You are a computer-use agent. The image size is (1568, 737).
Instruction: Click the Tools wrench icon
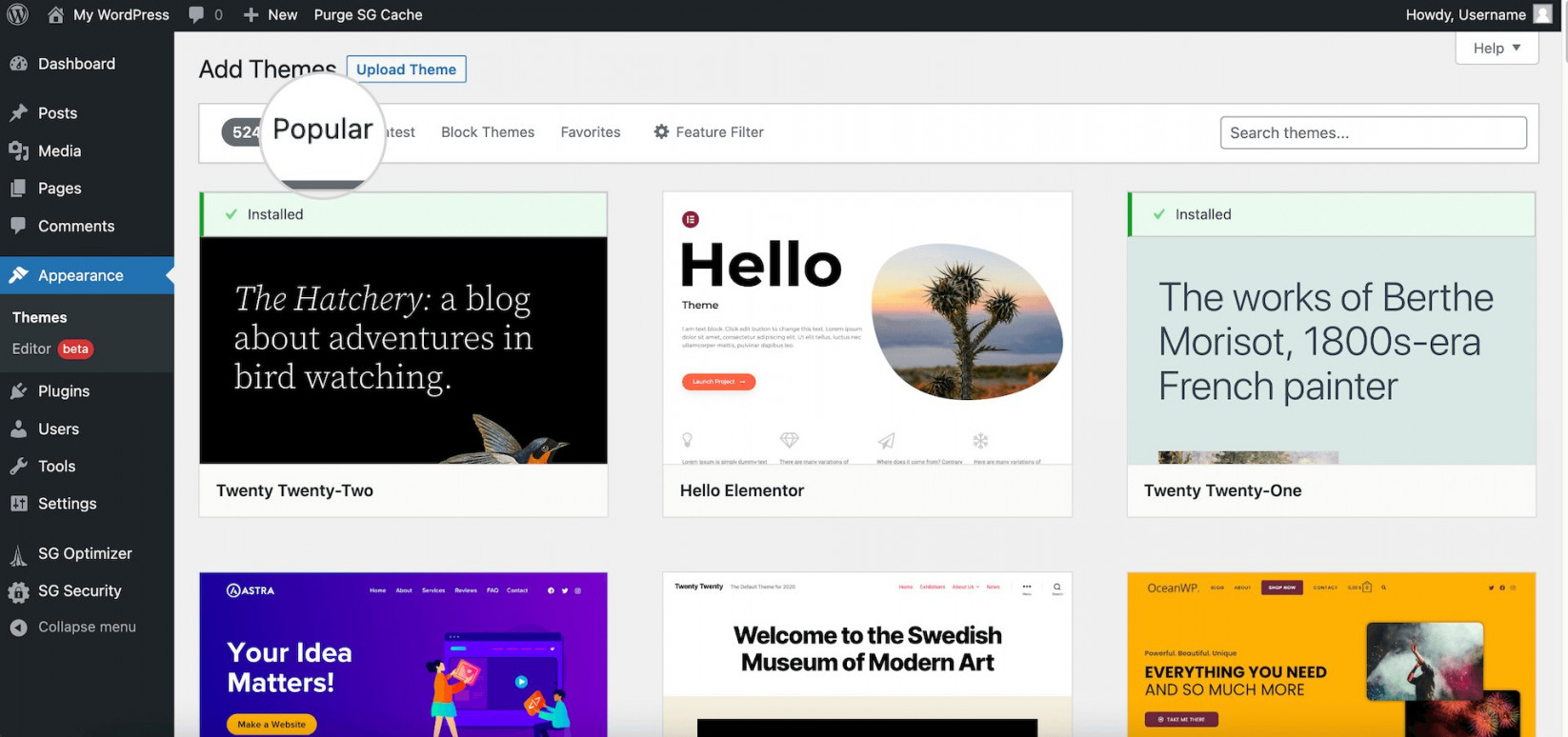(18, 467)
